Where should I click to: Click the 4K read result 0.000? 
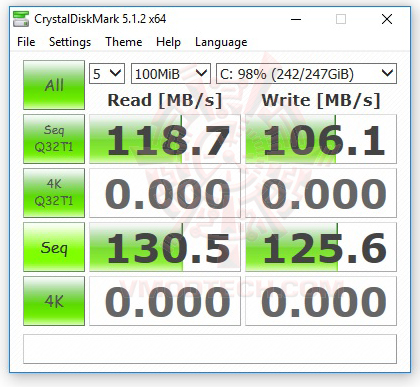coord(165,301)
